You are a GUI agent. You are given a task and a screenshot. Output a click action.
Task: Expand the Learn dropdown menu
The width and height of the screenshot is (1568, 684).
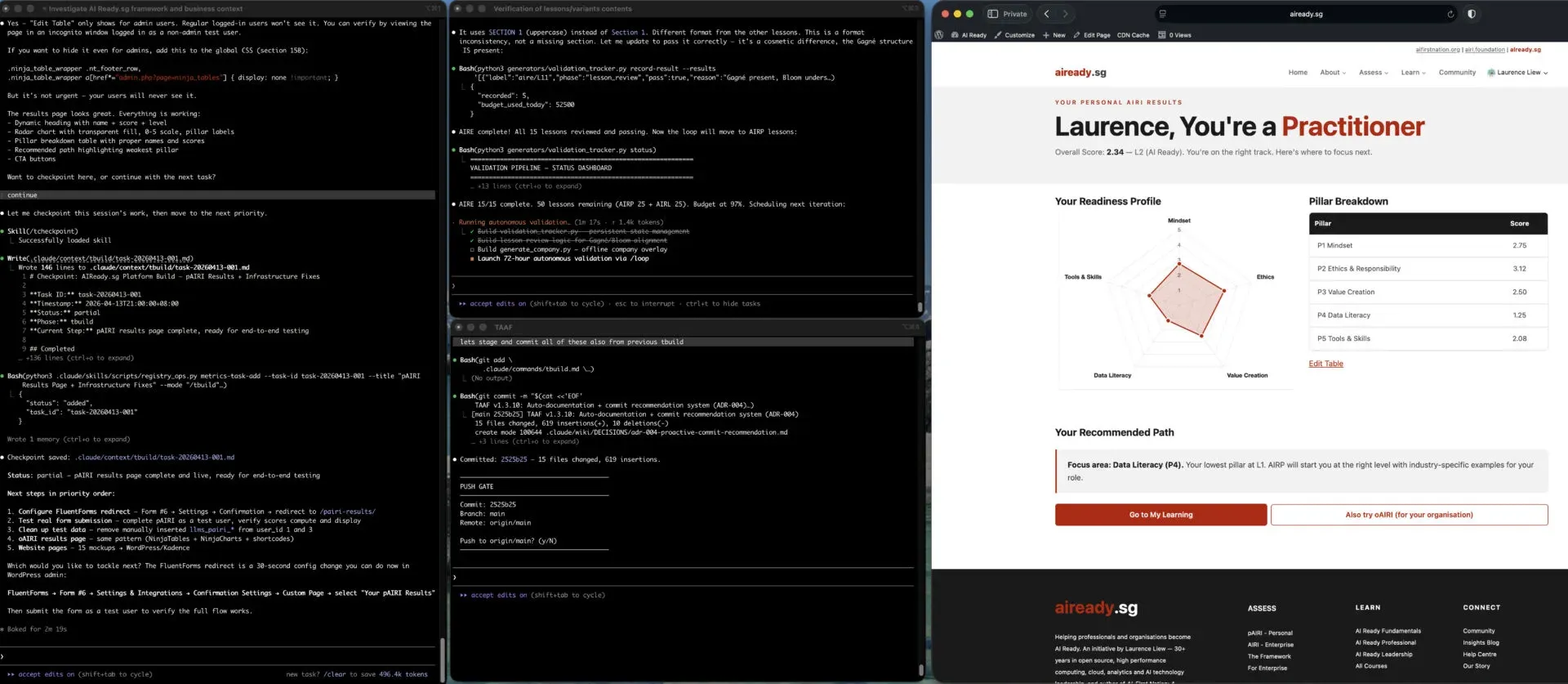point(1413,73)
